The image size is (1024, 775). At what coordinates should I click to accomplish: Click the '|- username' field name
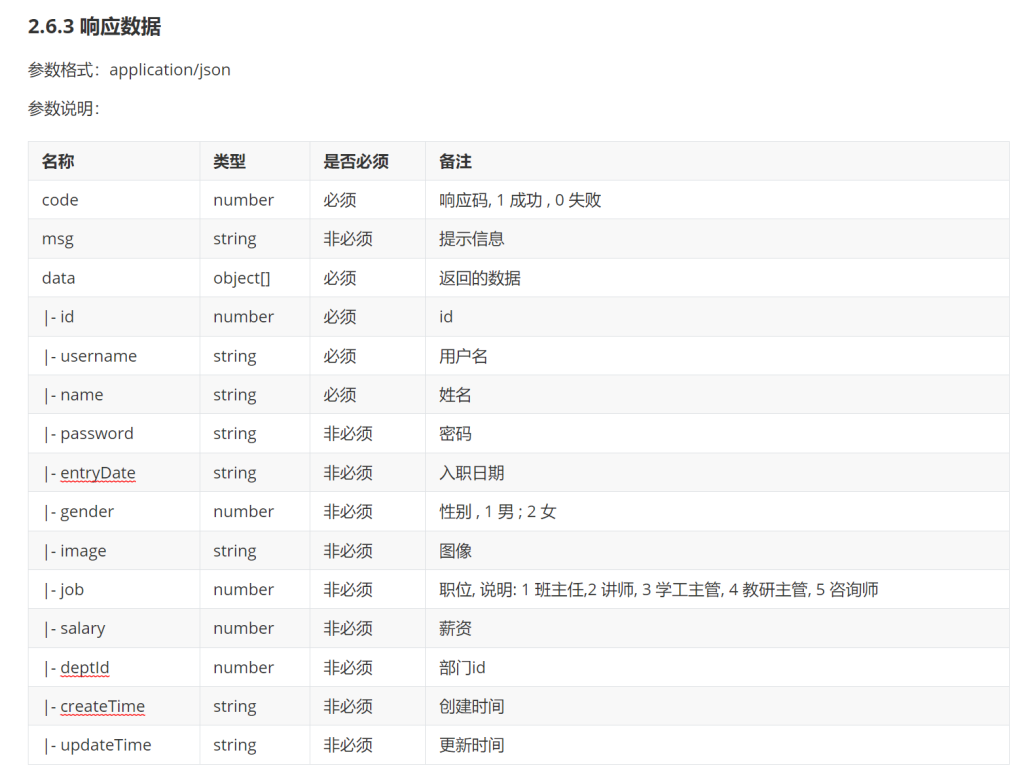click(x=90, y=356)
